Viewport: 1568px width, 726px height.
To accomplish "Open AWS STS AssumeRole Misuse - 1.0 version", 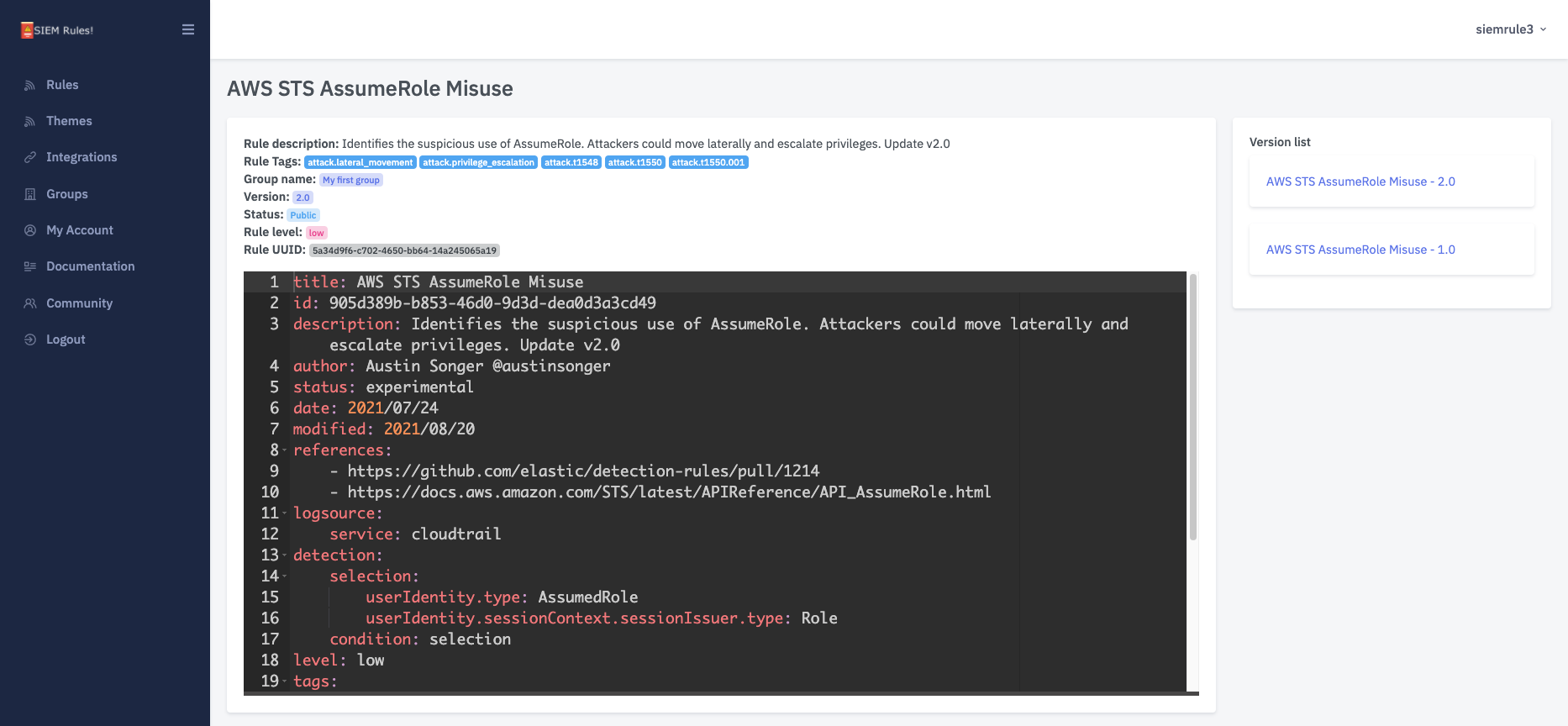I will pyautogui.click(x=1360, y=250).
